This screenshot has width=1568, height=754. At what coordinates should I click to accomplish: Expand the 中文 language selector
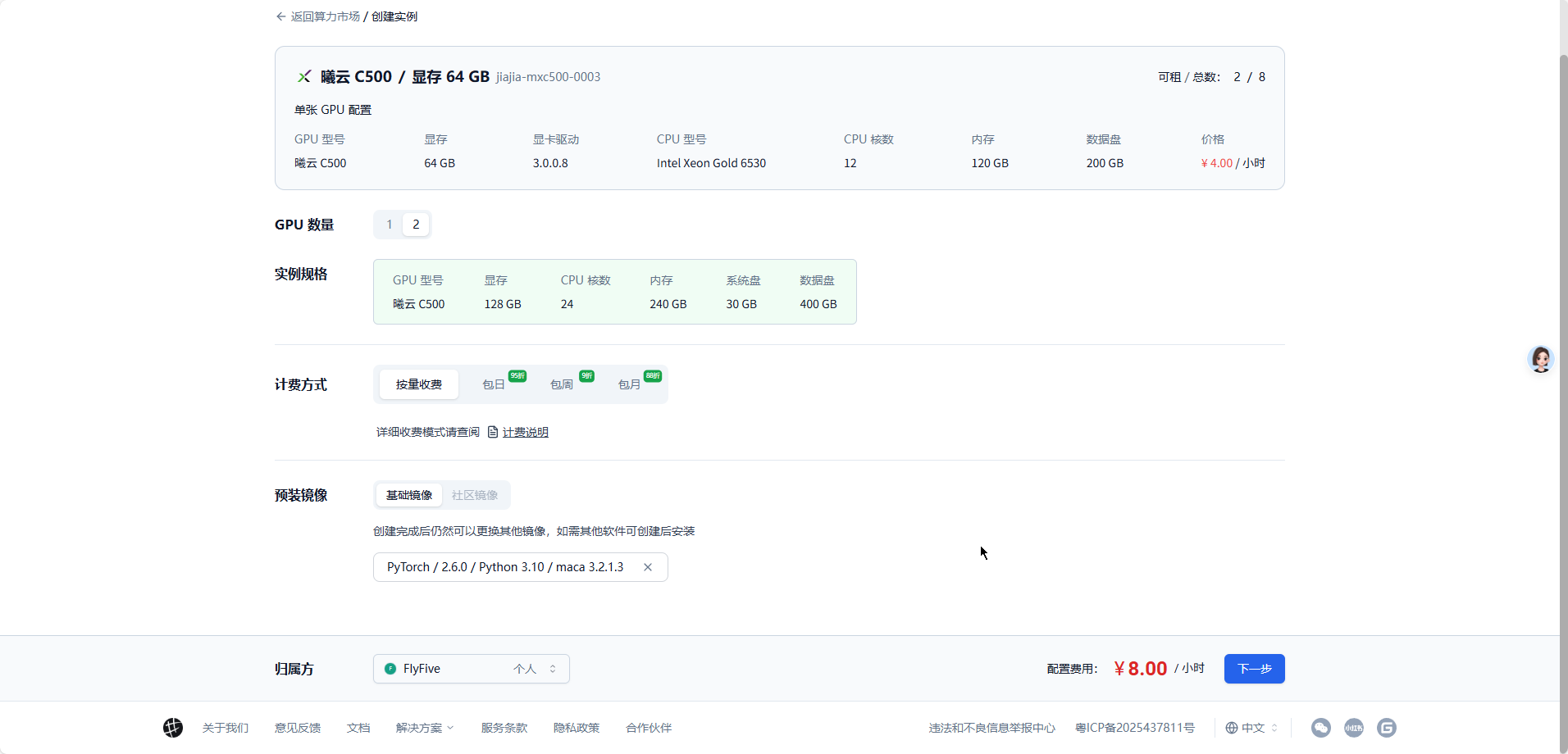(x=1252, y=728)
